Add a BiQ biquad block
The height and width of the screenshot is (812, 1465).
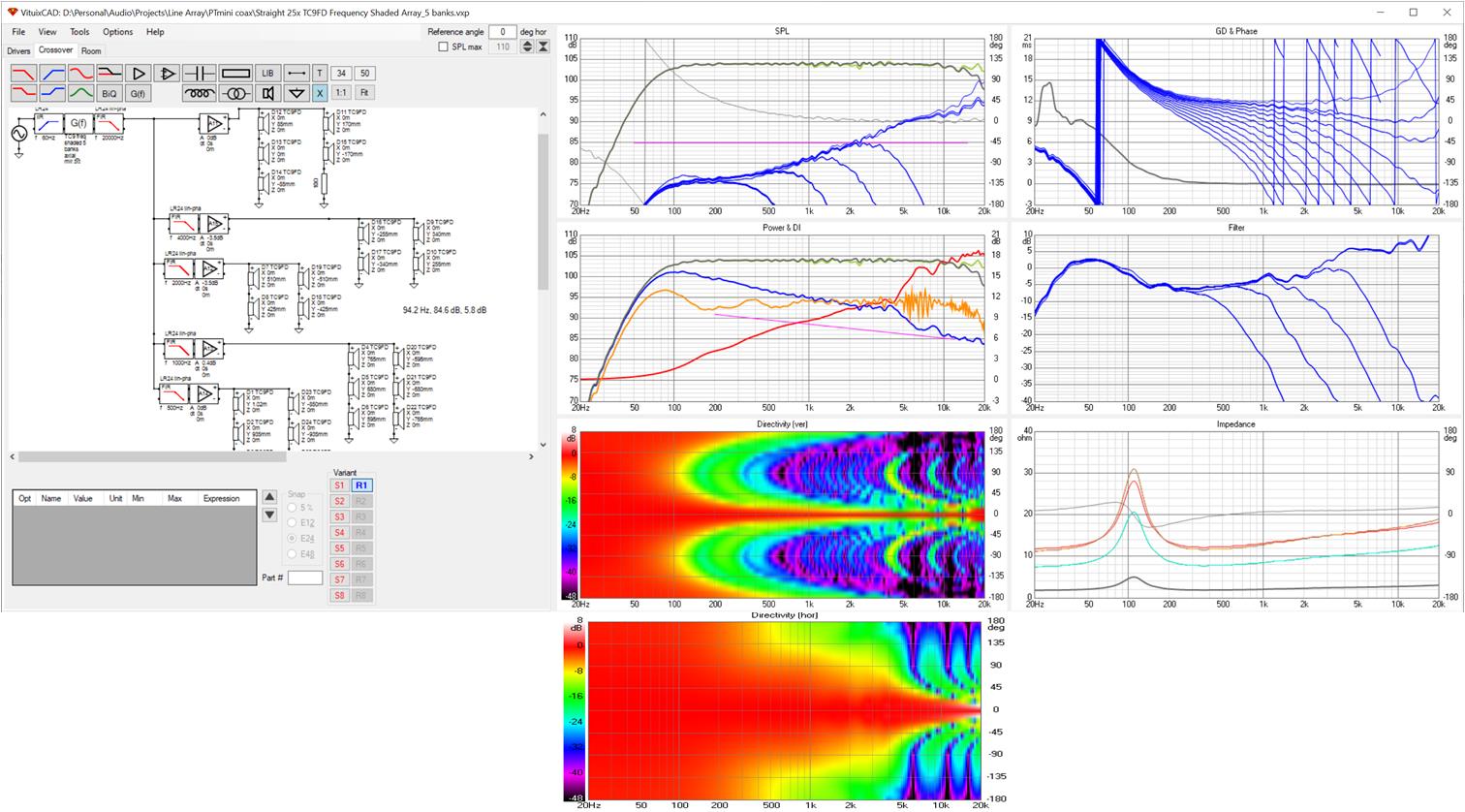[109, 93]
